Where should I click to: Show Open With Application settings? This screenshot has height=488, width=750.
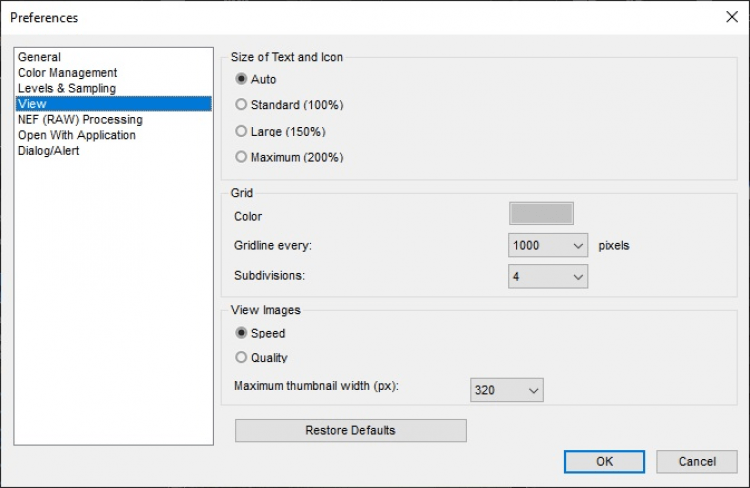(77, 135)
